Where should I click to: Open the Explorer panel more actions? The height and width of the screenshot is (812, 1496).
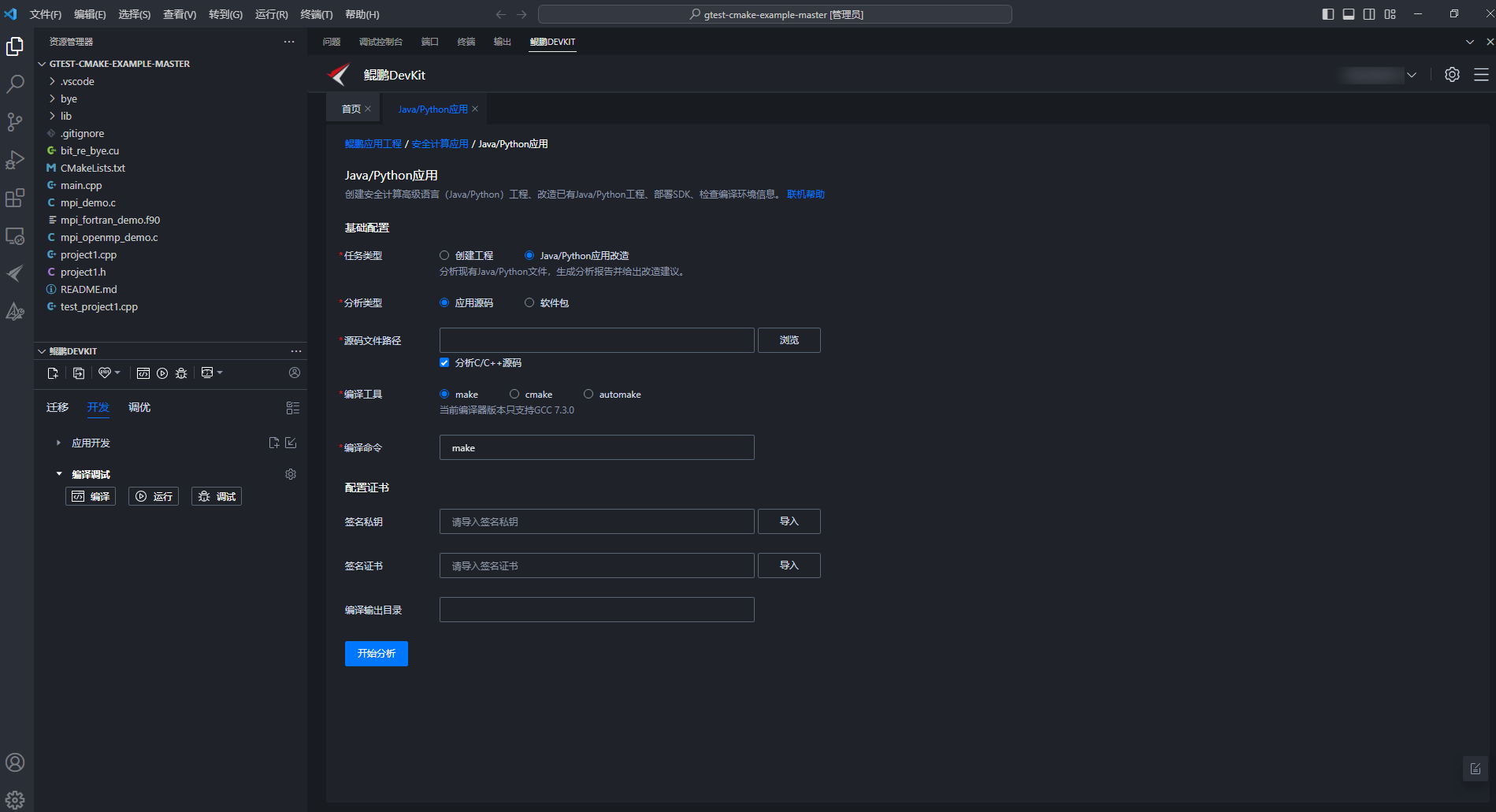pyautogui.click(x=289, y=42)
